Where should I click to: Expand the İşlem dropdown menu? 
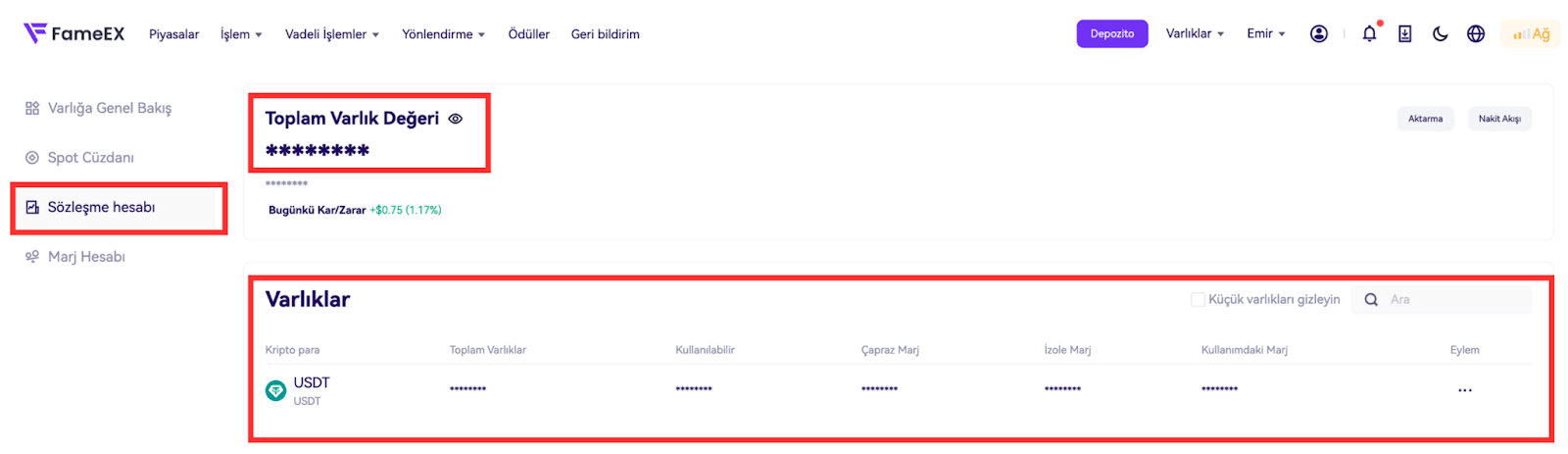coord(241,34)
